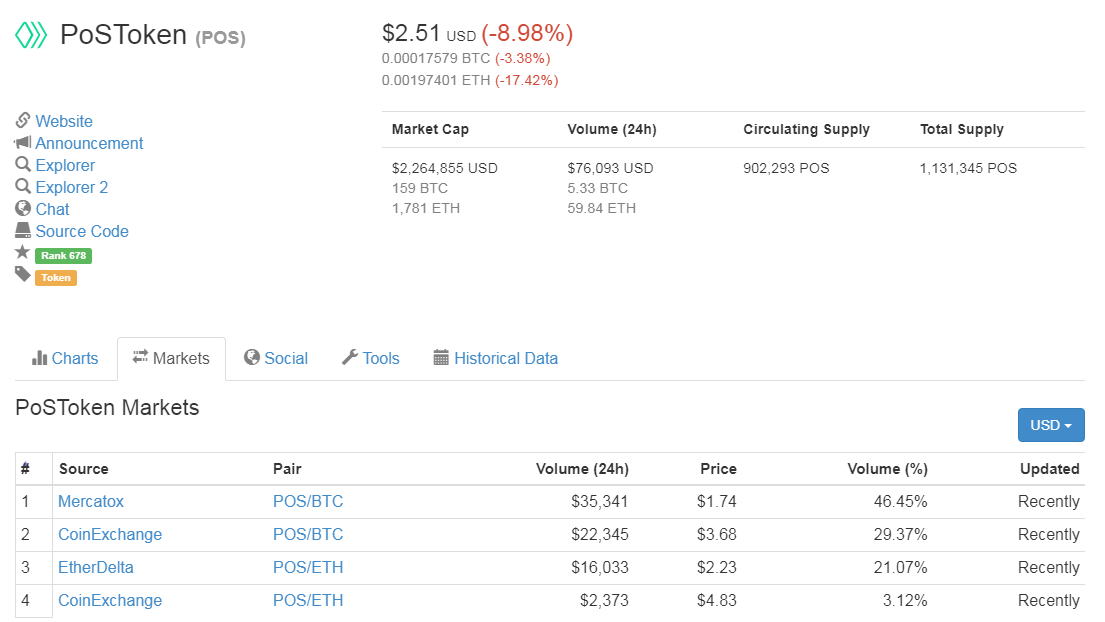Viewport: 1105px width, 622px height.
Task: Click the green Rank 678 badge
Action: 63,256
